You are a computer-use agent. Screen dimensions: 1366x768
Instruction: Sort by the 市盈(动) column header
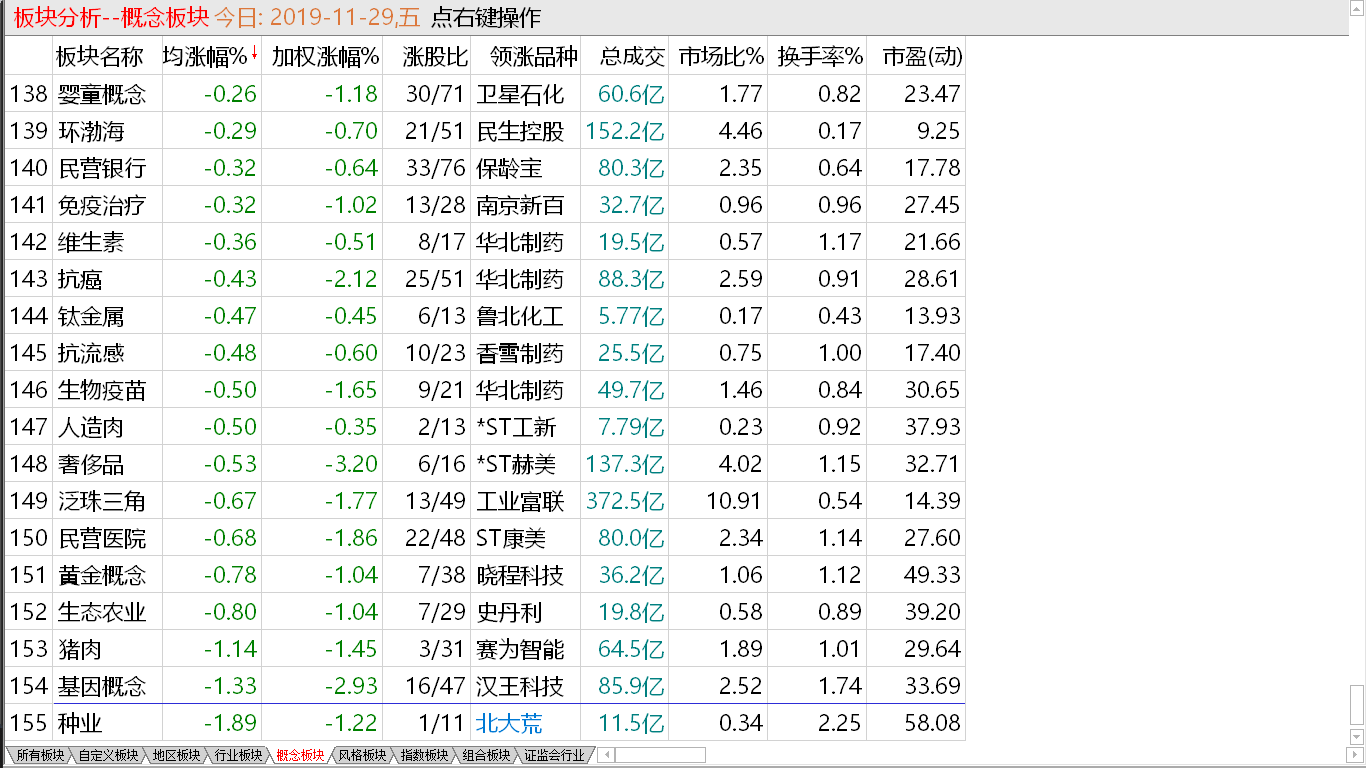pos(922,57)
